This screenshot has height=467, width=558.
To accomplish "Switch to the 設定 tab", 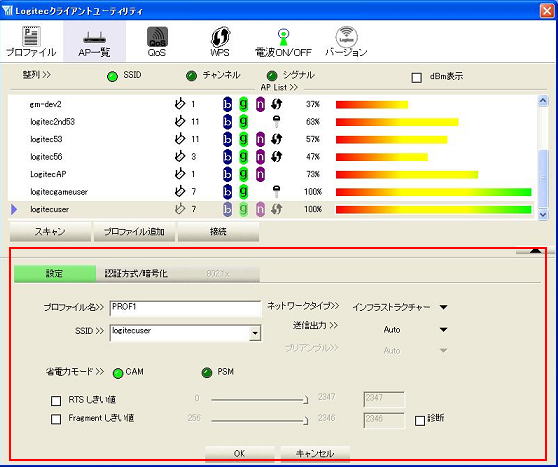I will click(55, 273).
